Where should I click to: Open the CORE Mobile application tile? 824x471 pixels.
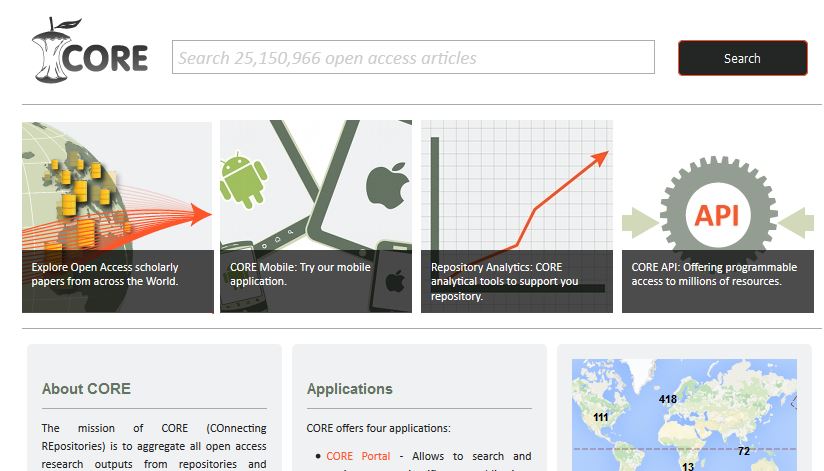click(x=316, y=217)
